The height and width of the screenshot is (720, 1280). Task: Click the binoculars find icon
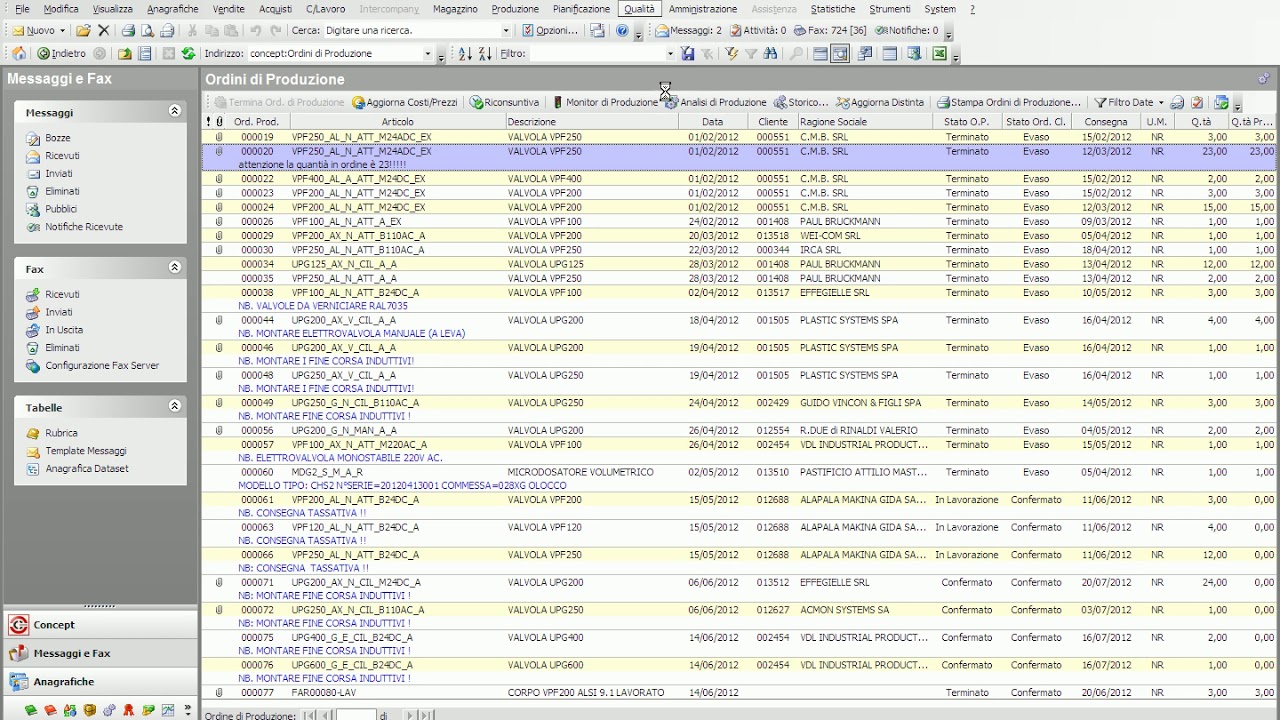coord(770,54)
